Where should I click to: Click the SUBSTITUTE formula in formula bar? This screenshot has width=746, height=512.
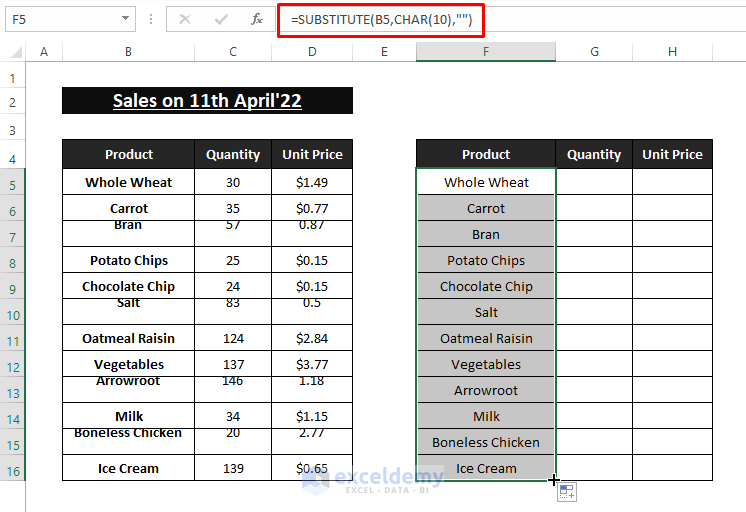tap(380, 19)
